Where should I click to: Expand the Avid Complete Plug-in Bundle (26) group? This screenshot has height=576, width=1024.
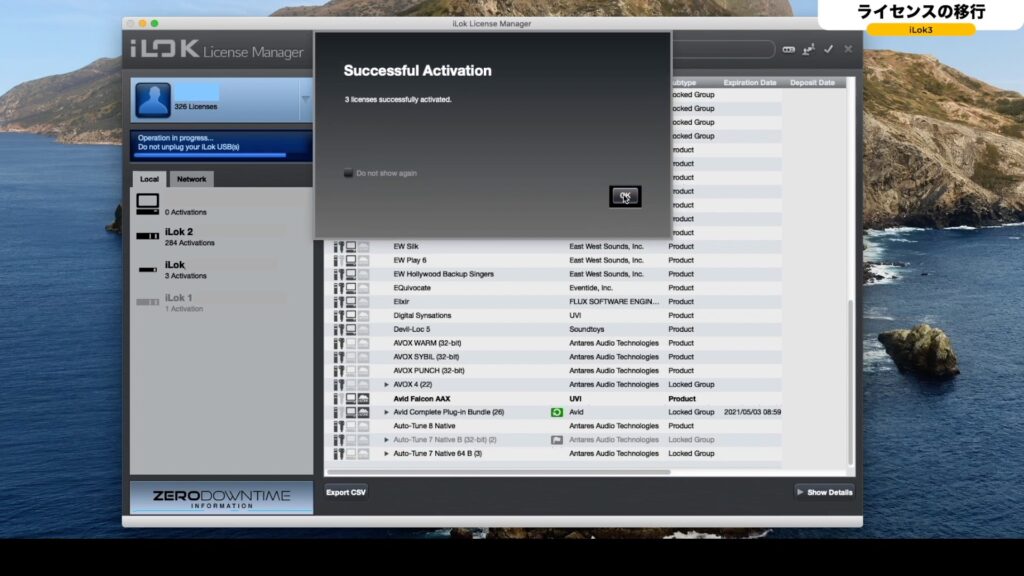point(386,412)
